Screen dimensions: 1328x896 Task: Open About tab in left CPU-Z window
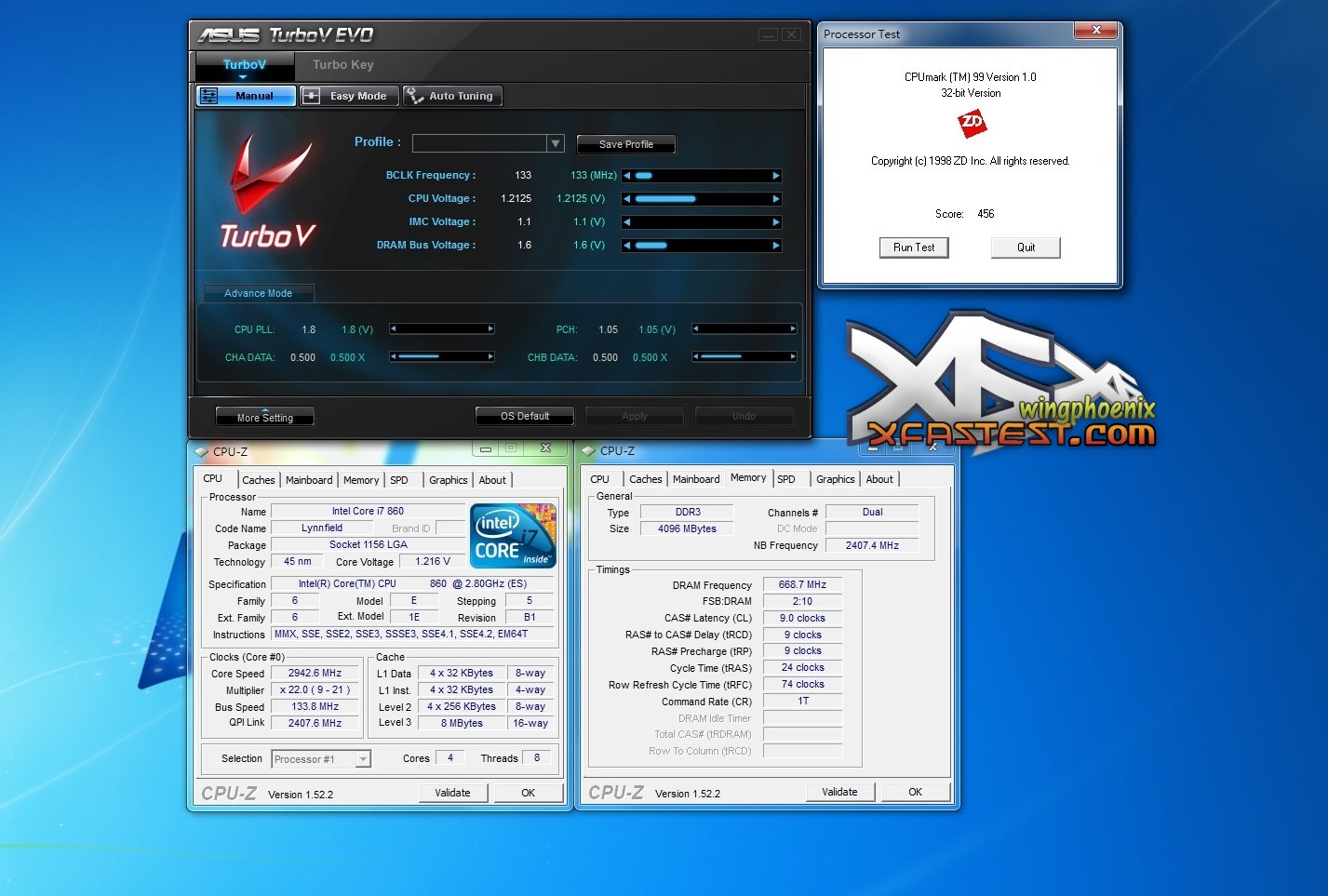point(492,480)
